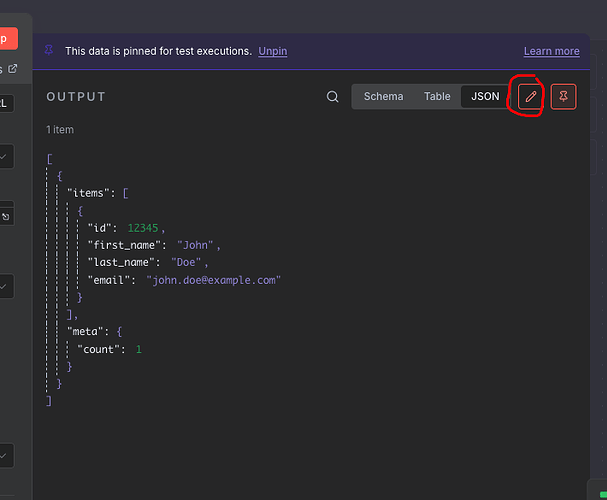Click the email value john.doe@example.com

click(x=213, y=280)
